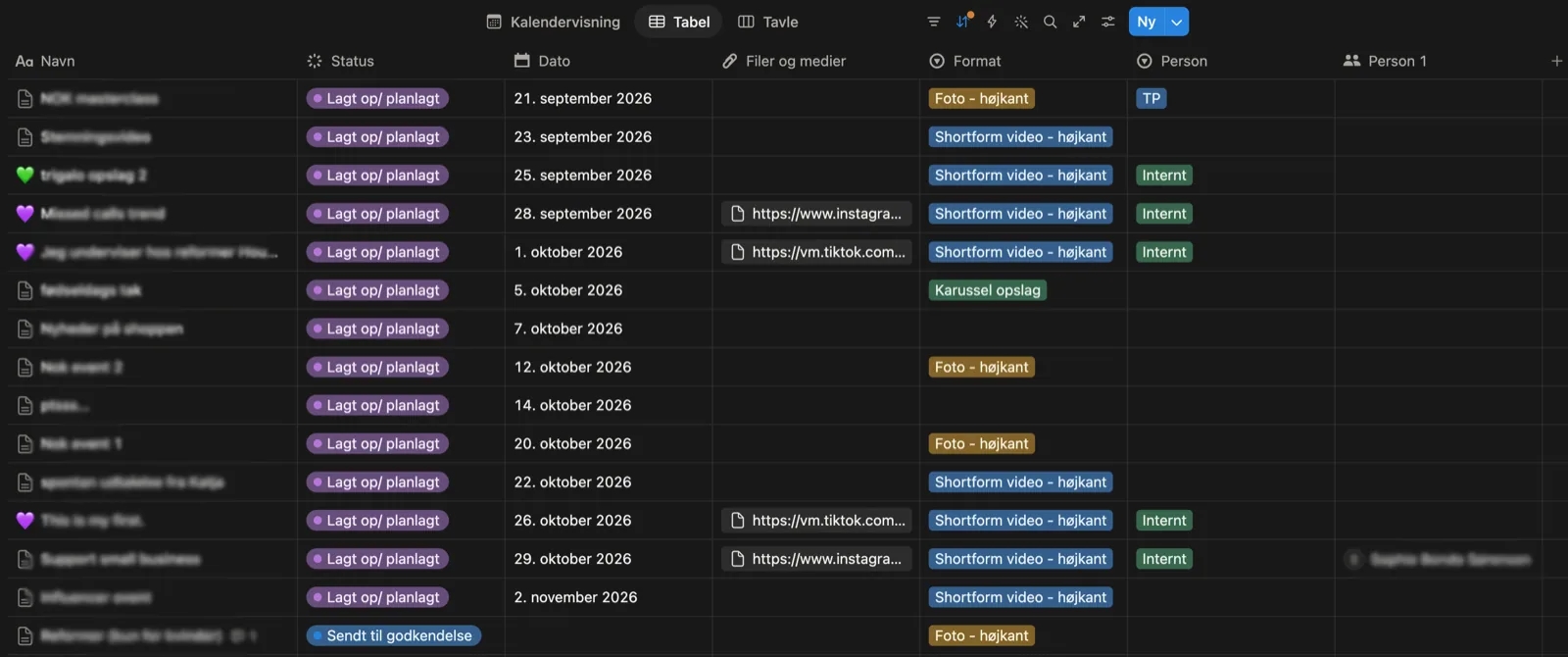Add a new property column
This screenshot has height=657, width=1568.
tap(1556, 61)
